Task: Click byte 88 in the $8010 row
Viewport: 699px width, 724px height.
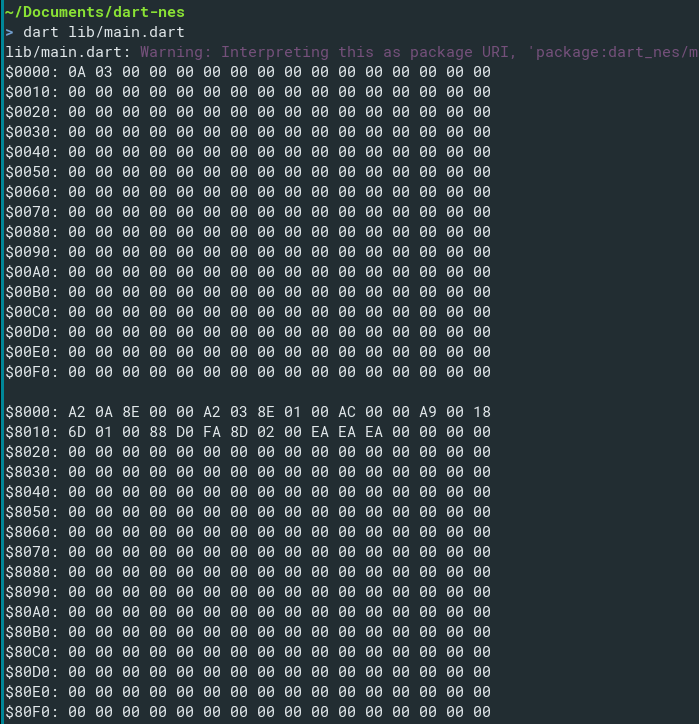Action: [x=158, y=432]
